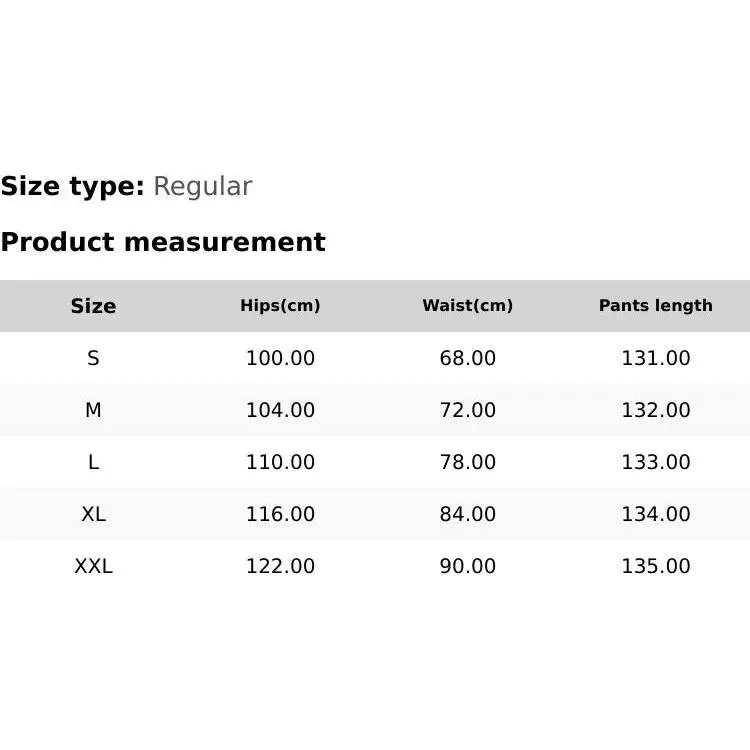Click the Size type label

[x=73, y=186]
